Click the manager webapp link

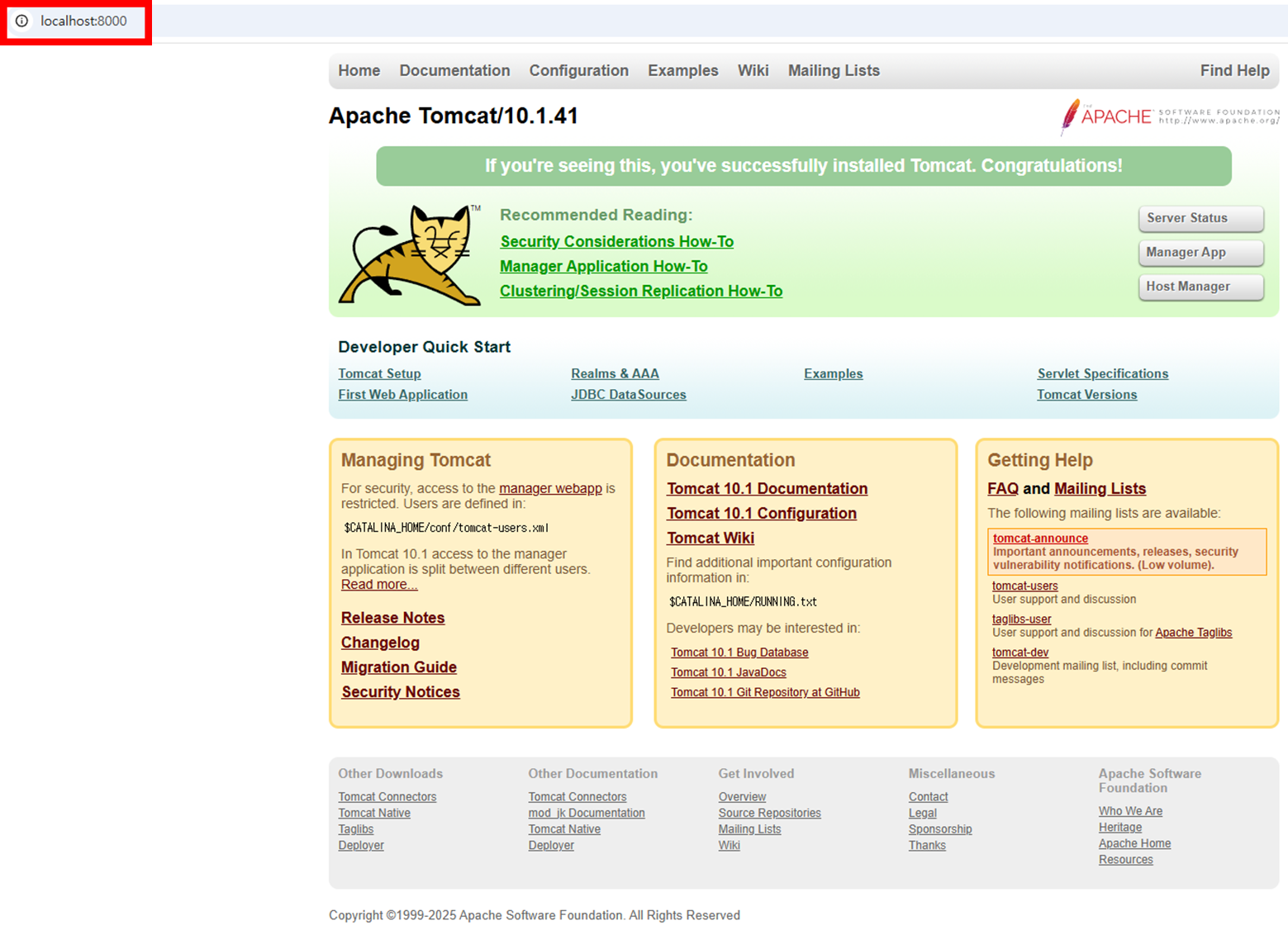tap(550, 488)
